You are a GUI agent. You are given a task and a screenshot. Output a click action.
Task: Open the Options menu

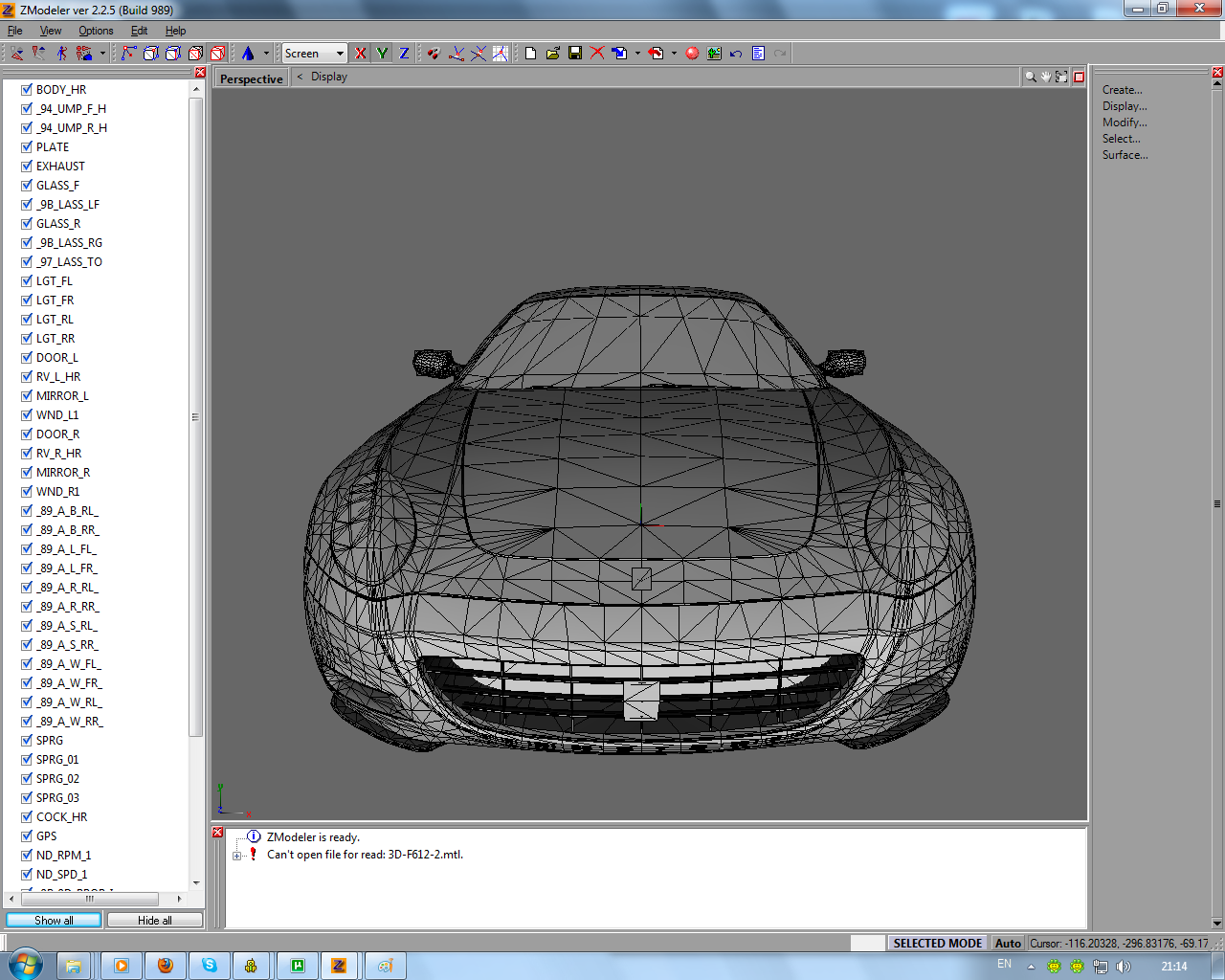tap(96, 31)
